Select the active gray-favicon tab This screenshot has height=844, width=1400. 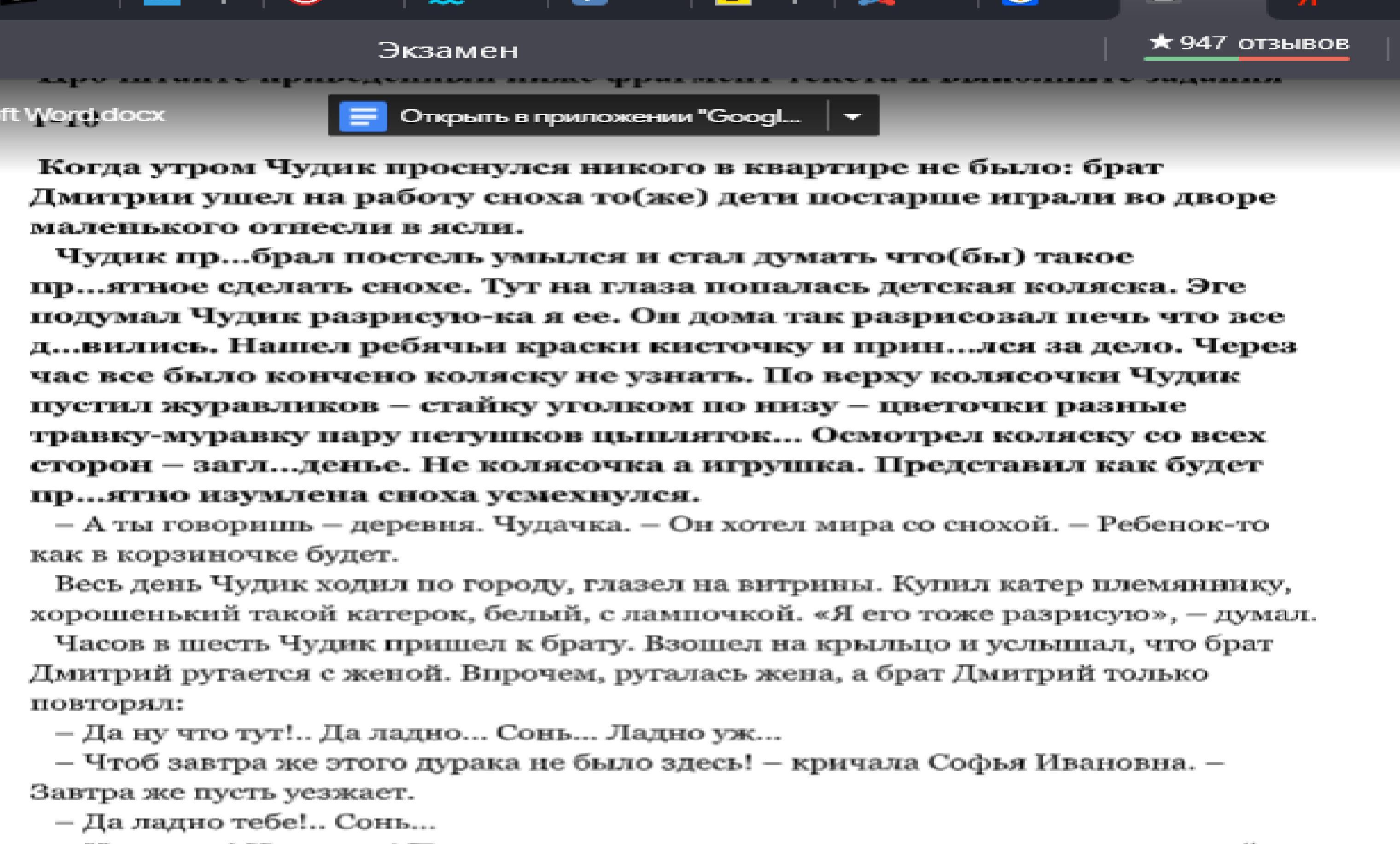pos(1164,3)
